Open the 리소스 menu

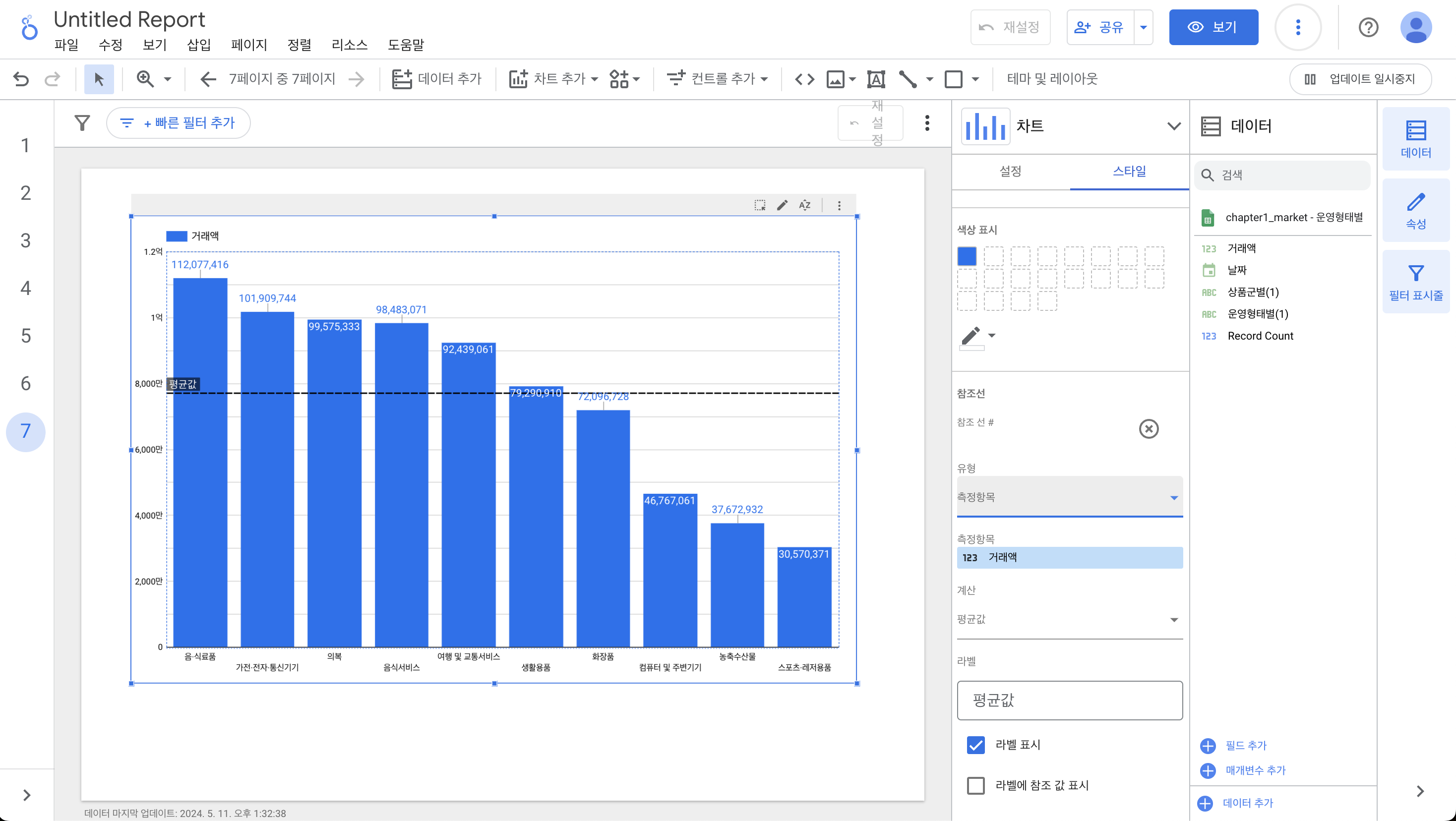point(349,45)
